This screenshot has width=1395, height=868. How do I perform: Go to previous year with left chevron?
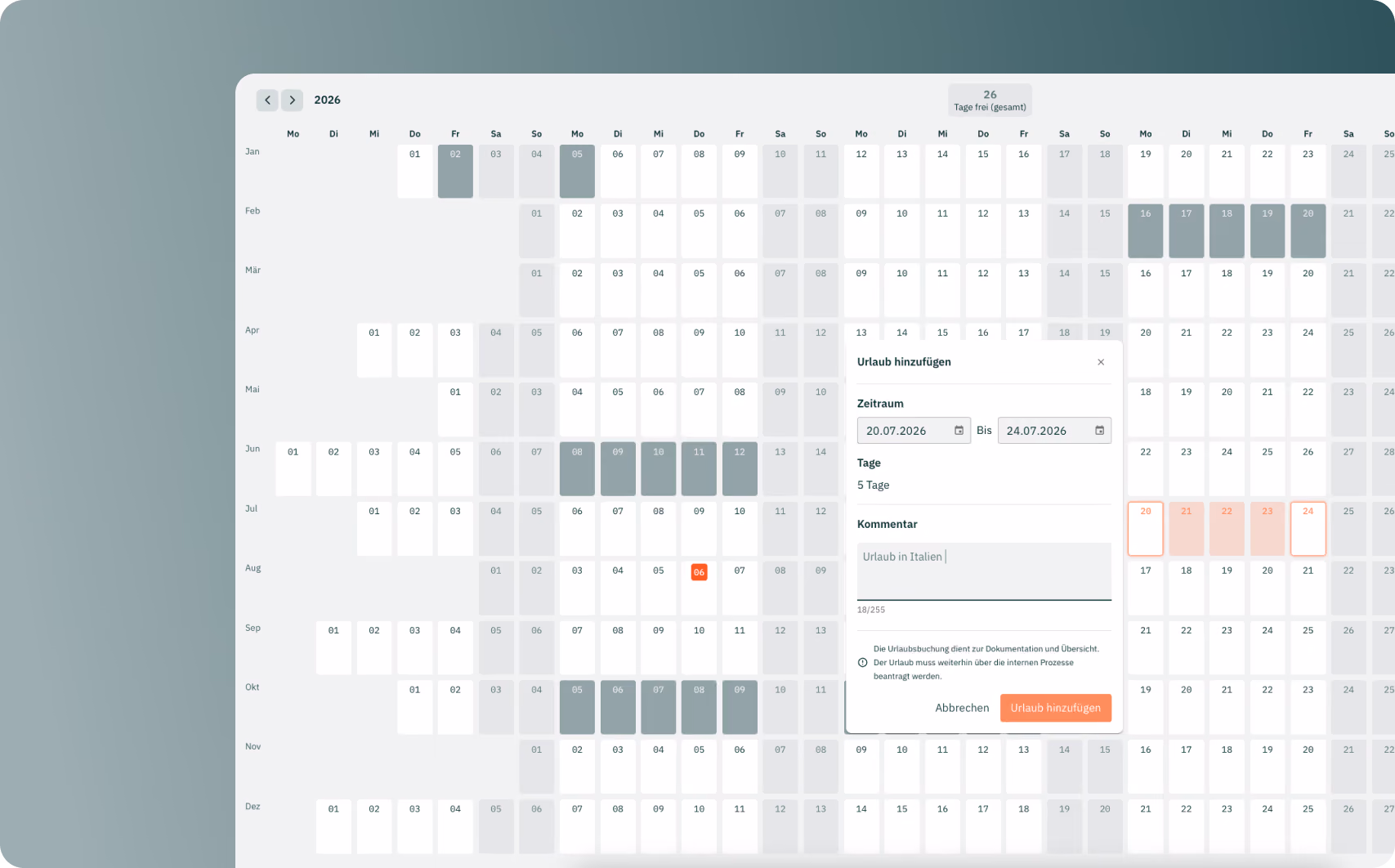click(x=267, y=100)
